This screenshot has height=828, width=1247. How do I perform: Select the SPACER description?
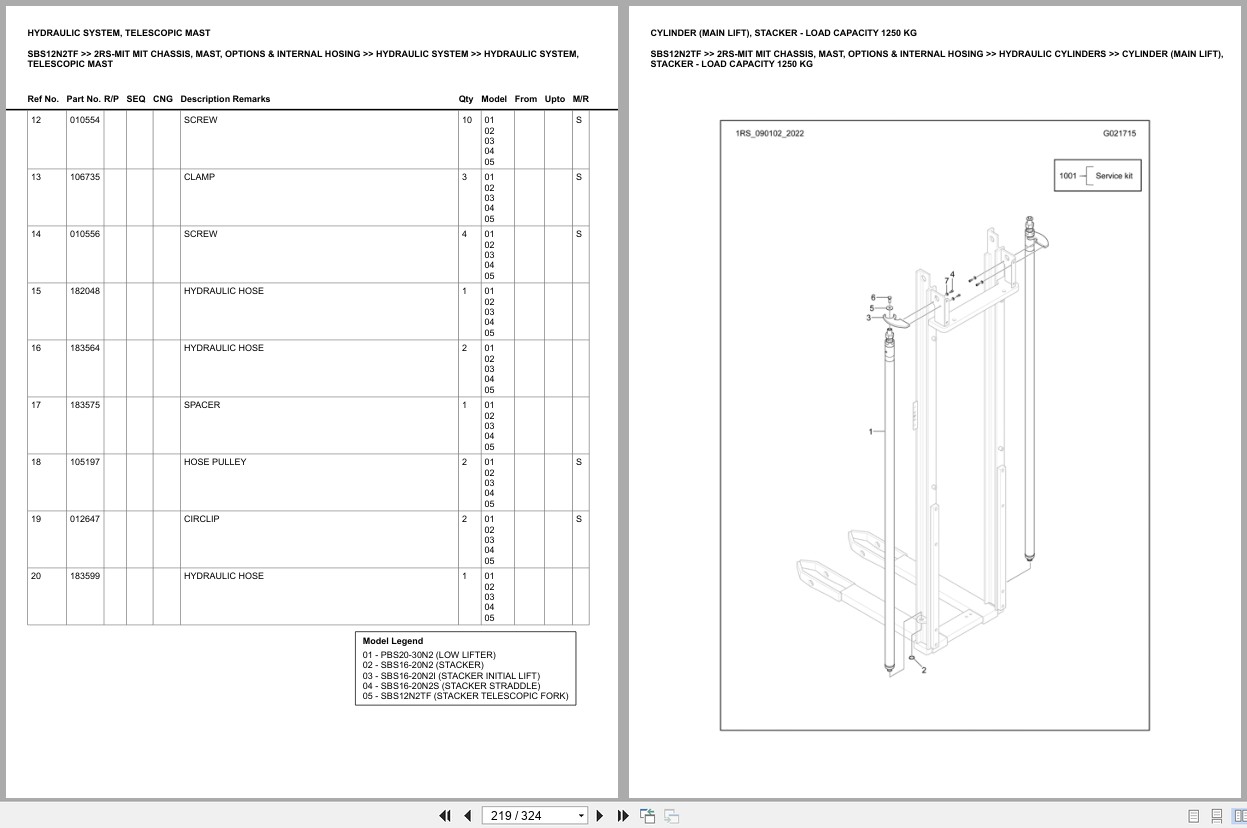click(201, 405)
